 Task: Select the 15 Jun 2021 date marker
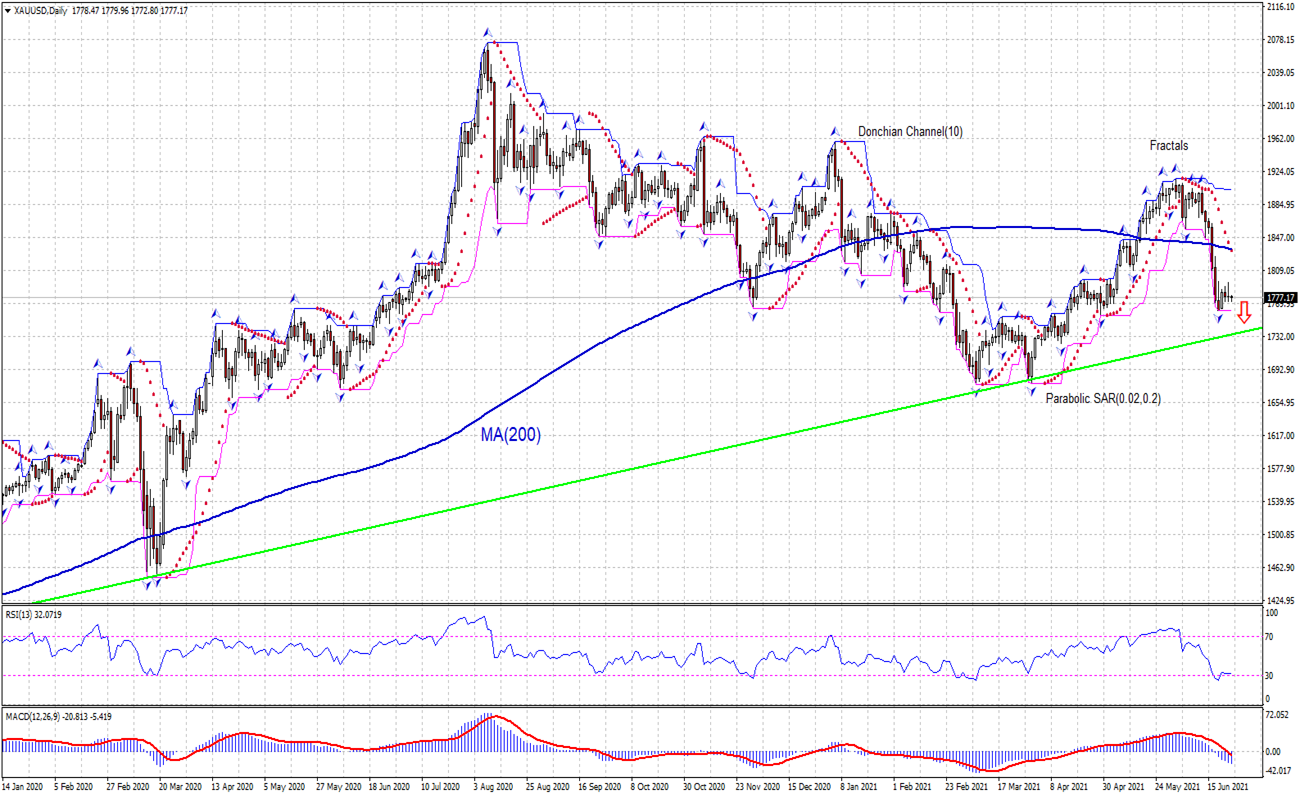pos(1228,788)
